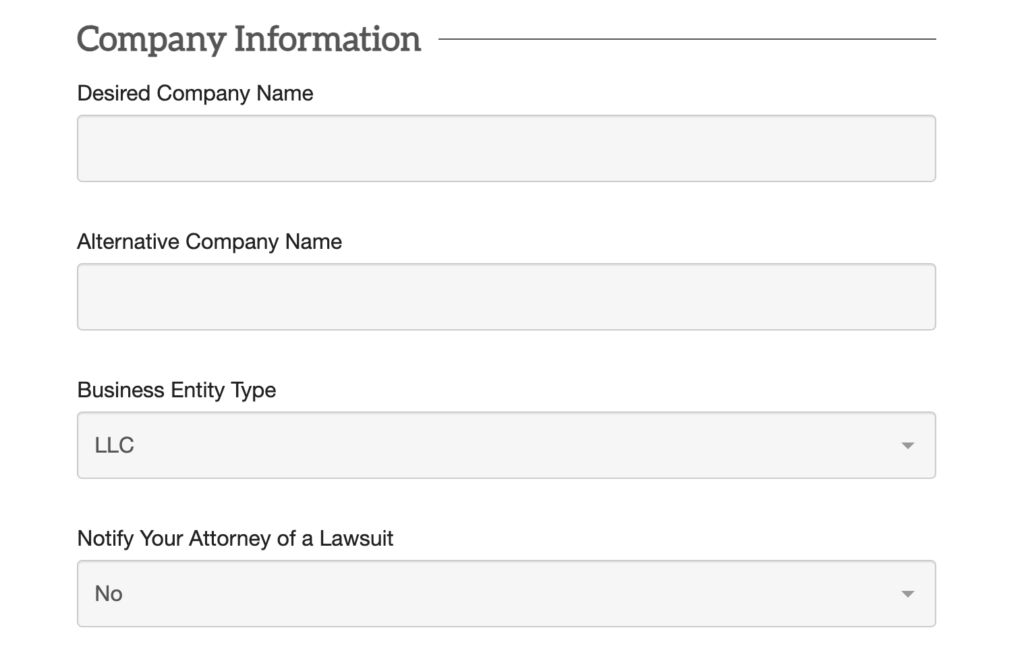Focus the Alternative Company Name input box
The height and width of the screenshot is (657, 1024).
(506, 297)
